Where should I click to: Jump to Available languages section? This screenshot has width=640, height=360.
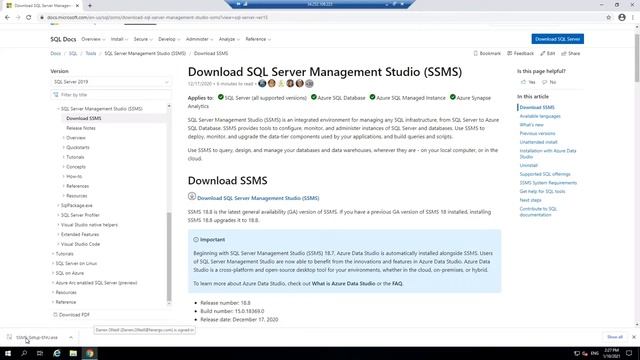click(x=540, y=116)
